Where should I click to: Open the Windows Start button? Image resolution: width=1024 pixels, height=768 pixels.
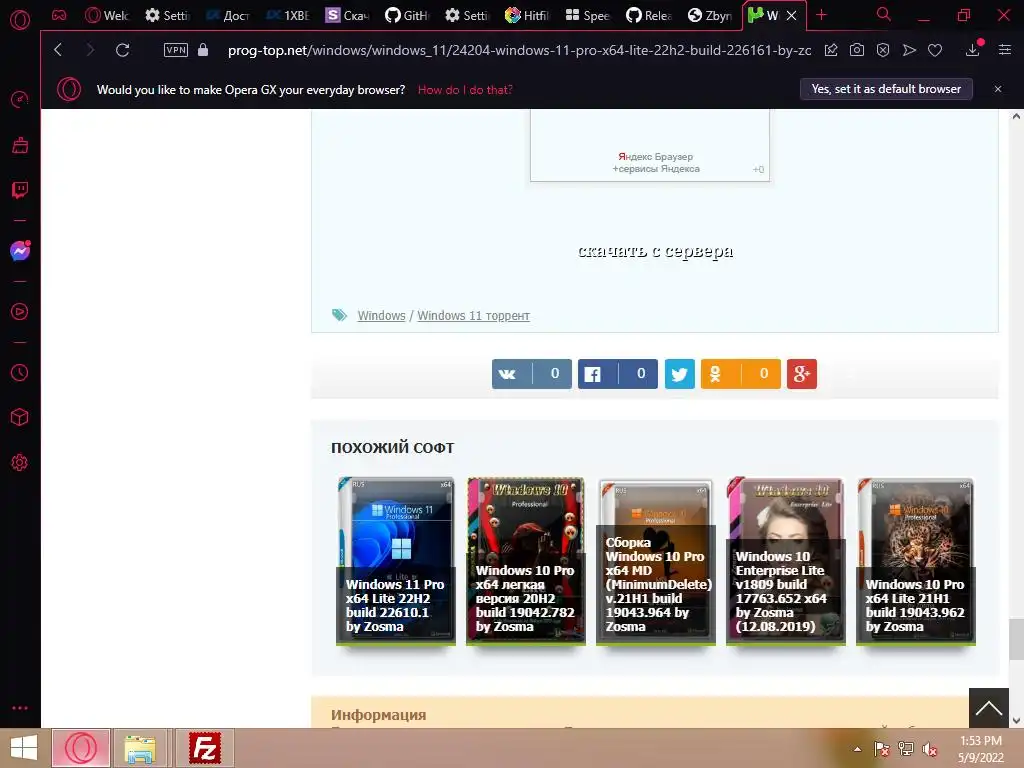pos(24,748)
